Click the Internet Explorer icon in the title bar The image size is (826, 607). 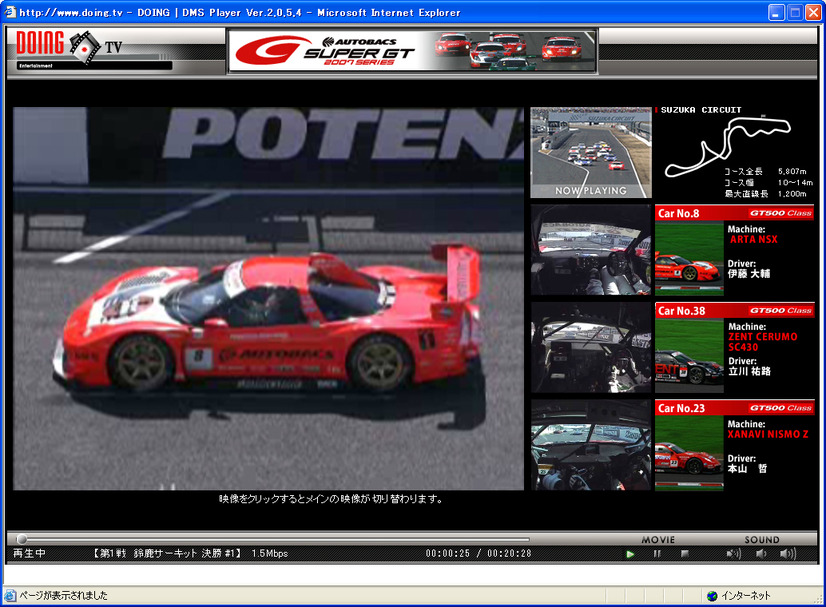click(x=10, y=12)
